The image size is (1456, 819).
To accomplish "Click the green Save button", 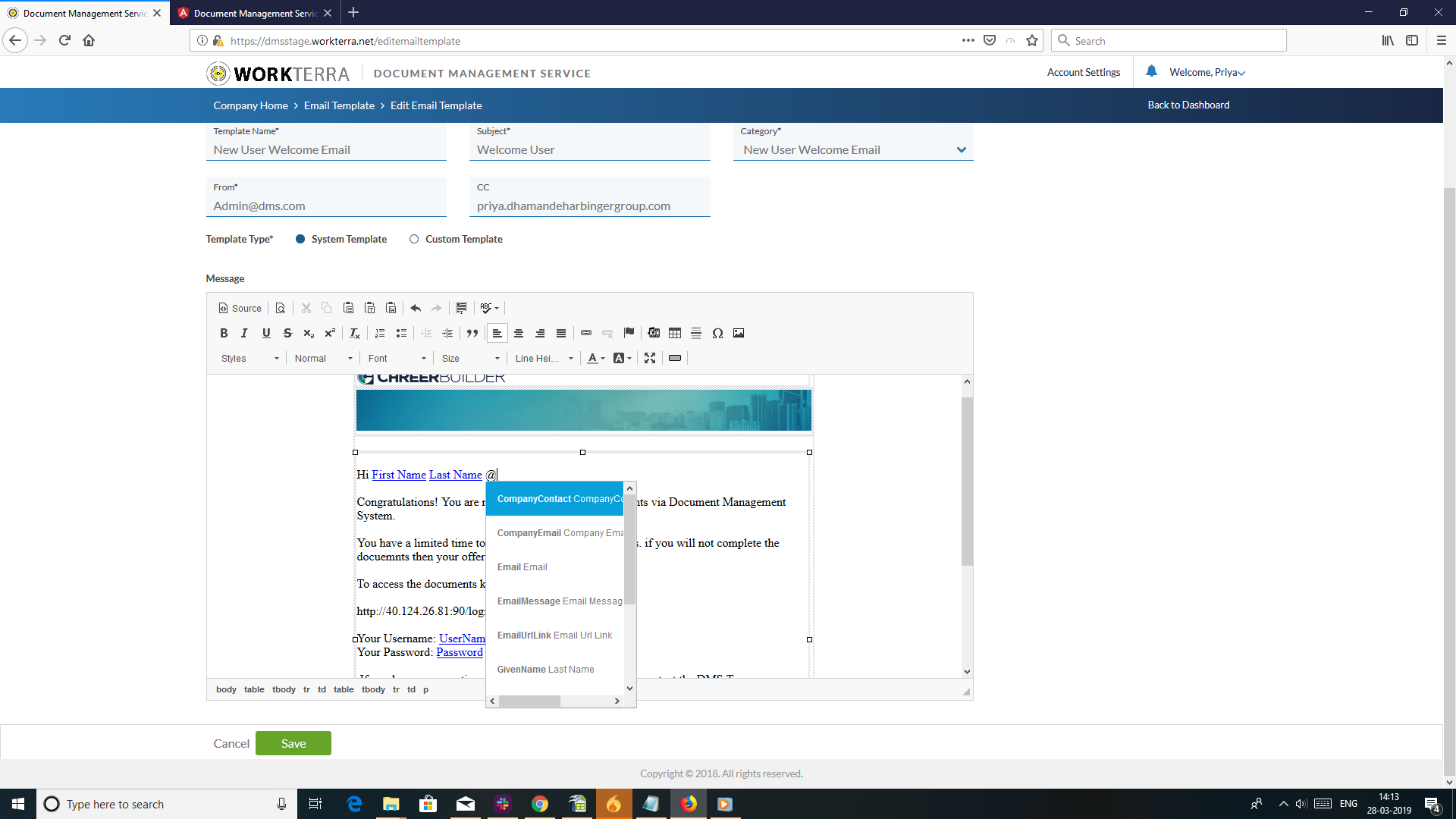I will [x=293, y=743].
